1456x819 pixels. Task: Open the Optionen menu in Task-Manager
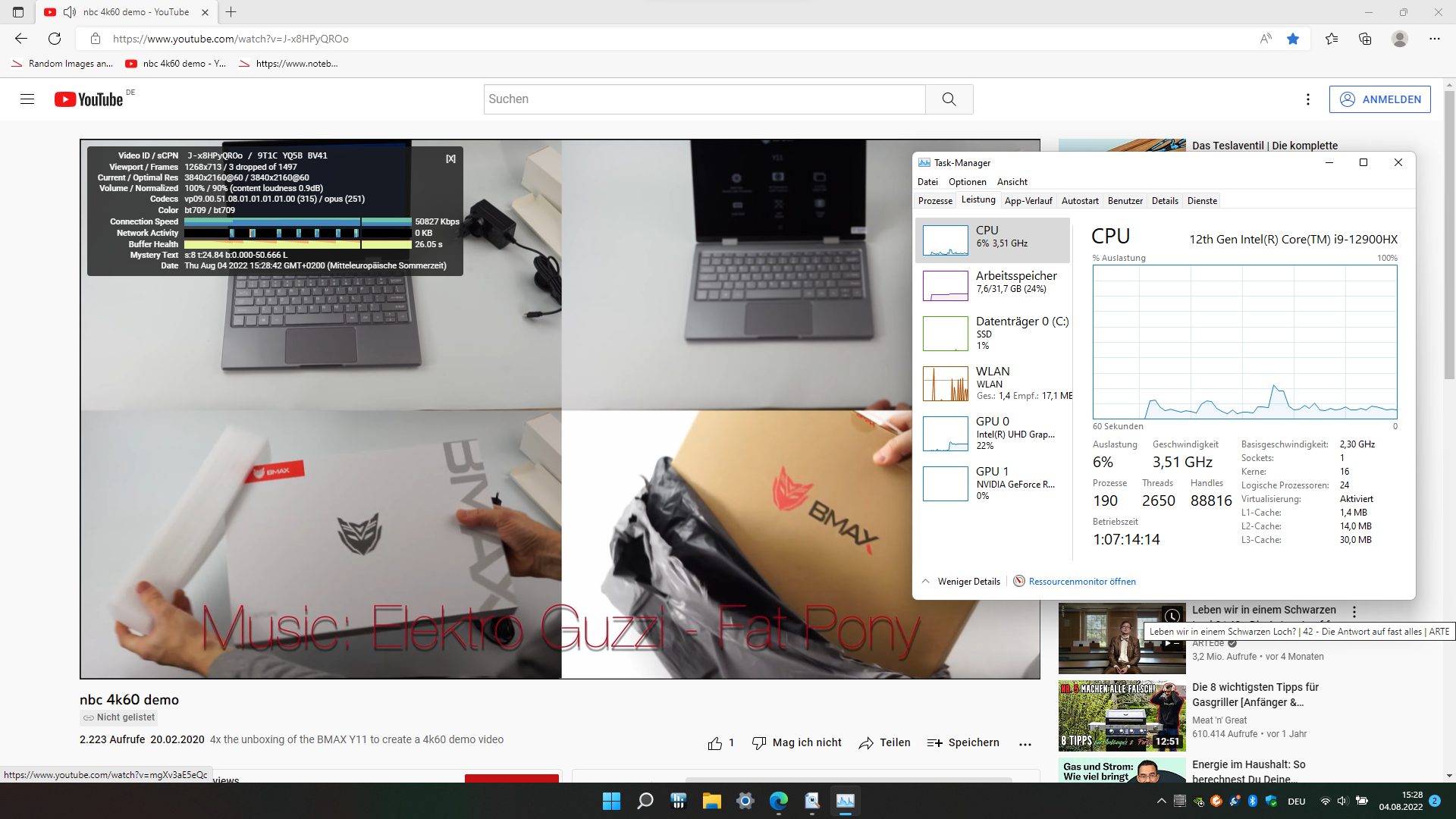tap(968, 182)
